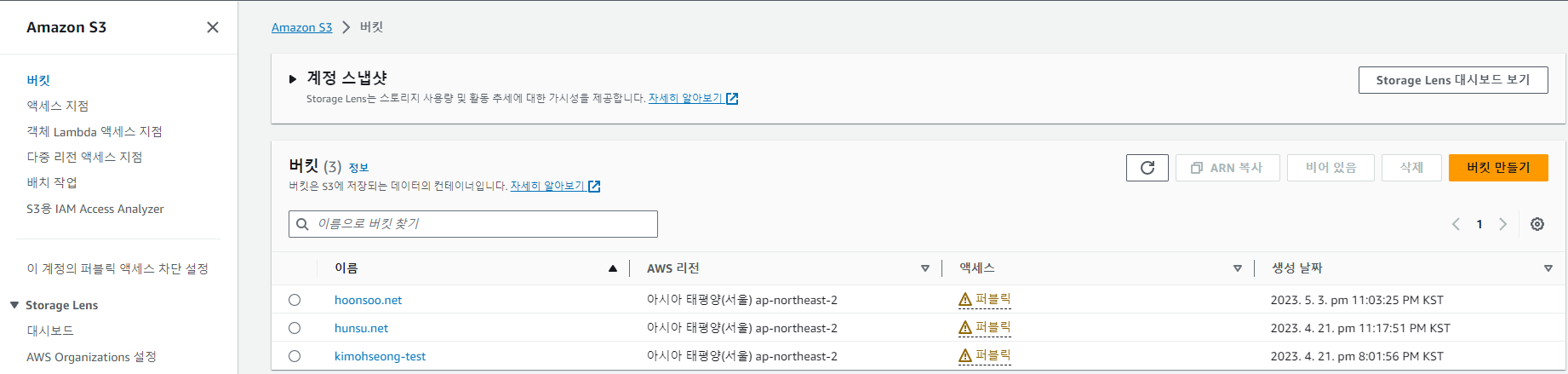Click 퍼블릭 access label for hunsu.net
Image resolution: width=1568 pixels, height=374 pixels.
coord(993,327)
